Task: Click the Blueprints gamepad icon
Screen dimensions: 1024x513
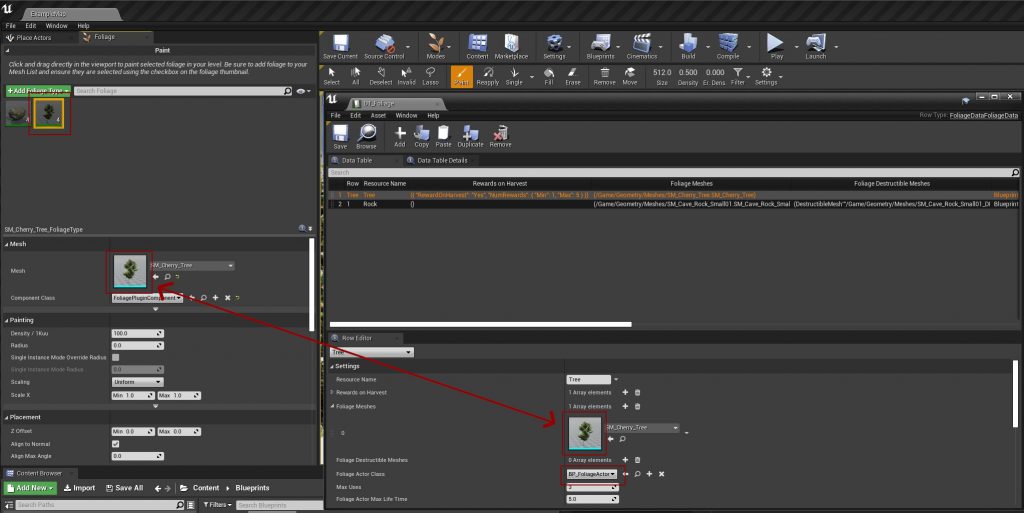Action: (600, 46)
